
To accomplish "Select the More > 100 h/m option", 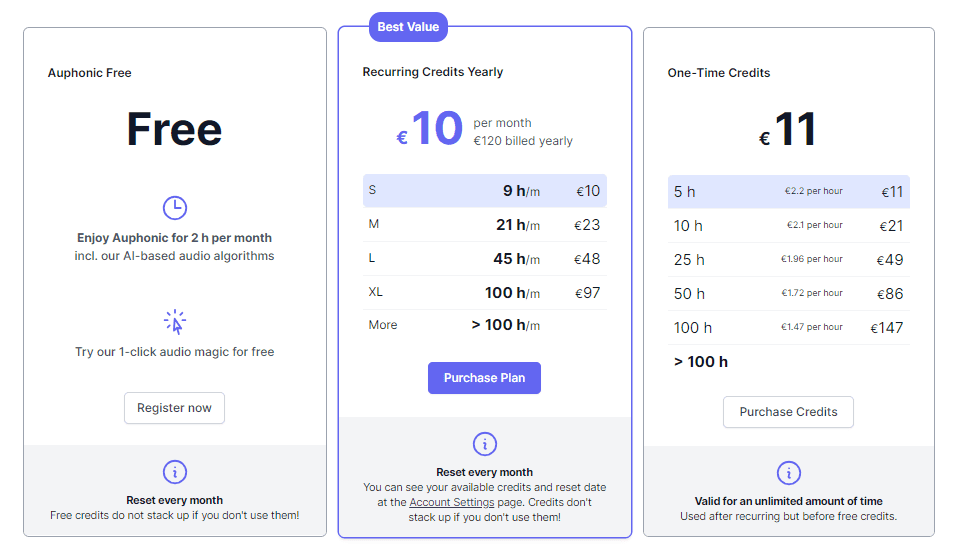I will [484, 325].
